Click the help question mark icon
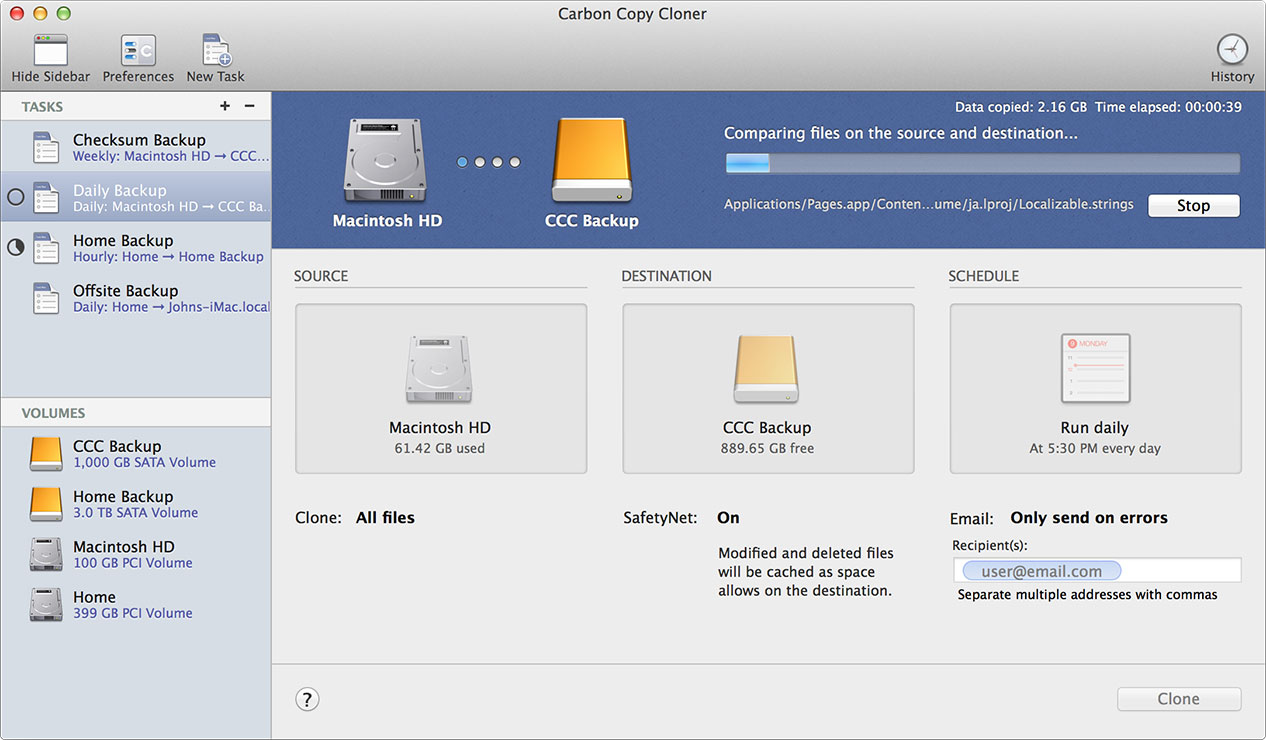 click(307, 699)
